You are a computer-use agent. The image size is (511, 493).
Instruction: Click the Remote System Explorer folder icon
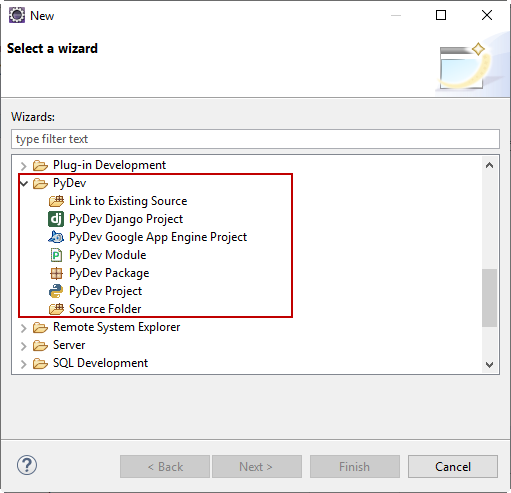tap(40, 327)
